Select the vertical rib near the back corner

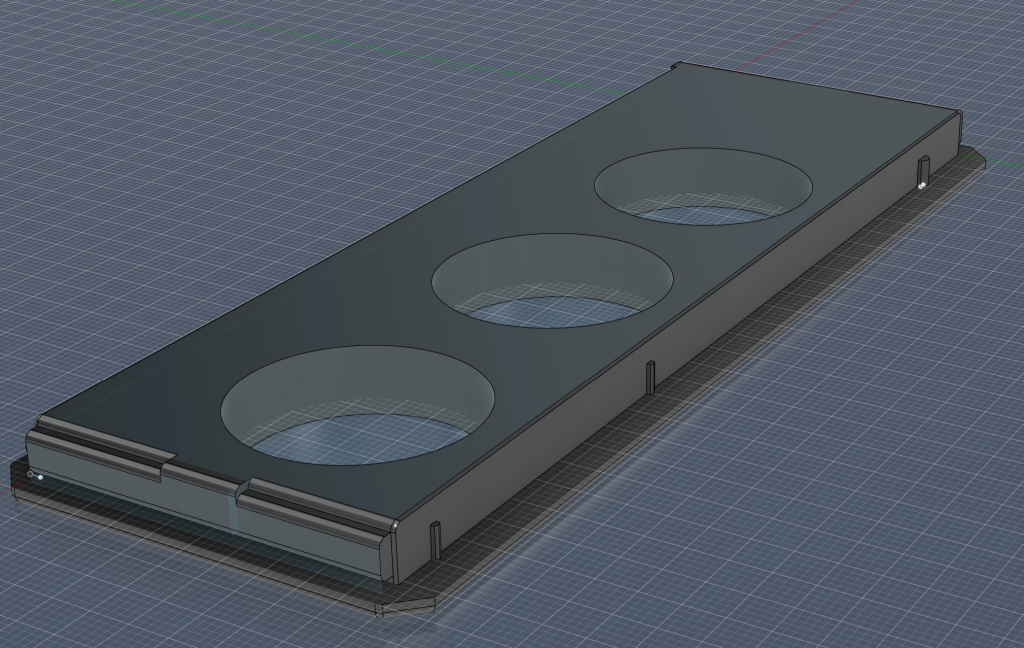(924, 168)
